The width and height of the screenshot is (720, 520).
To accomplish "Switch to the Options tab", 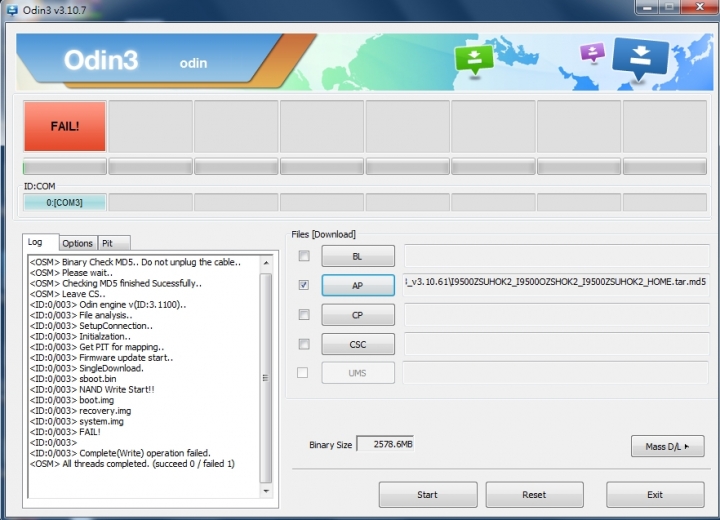I will tap(77, 243).
